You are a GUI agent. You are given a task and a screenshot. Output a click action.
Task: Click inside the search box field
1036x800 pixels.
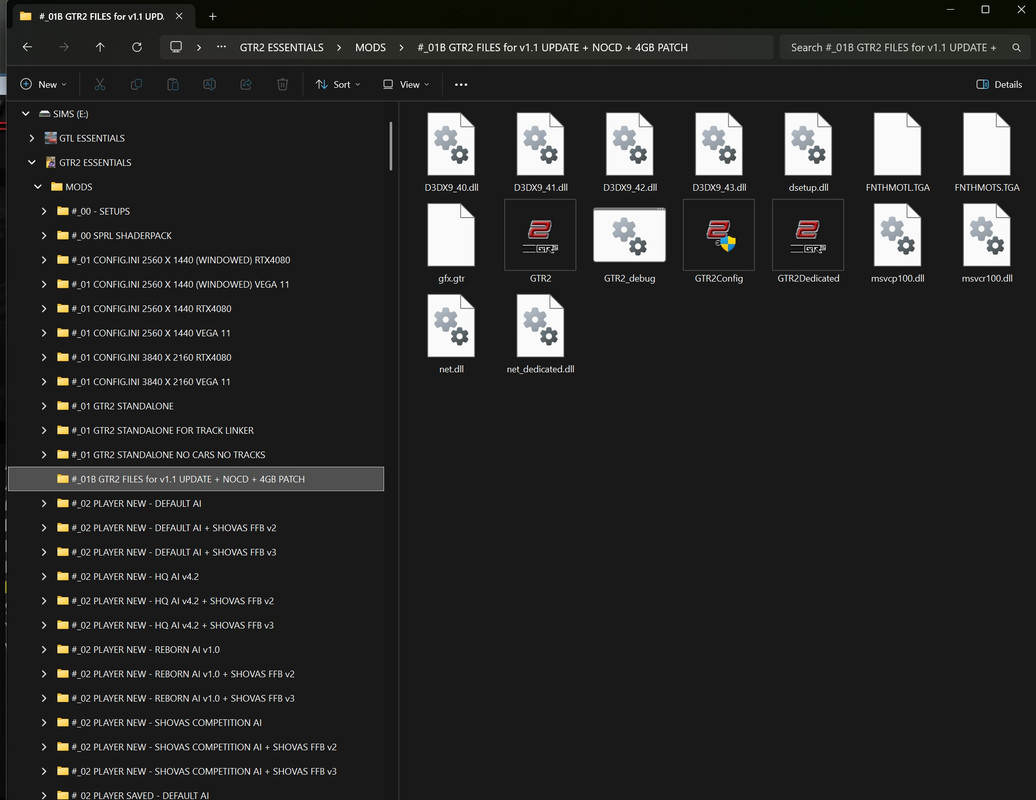coord(895,48)
